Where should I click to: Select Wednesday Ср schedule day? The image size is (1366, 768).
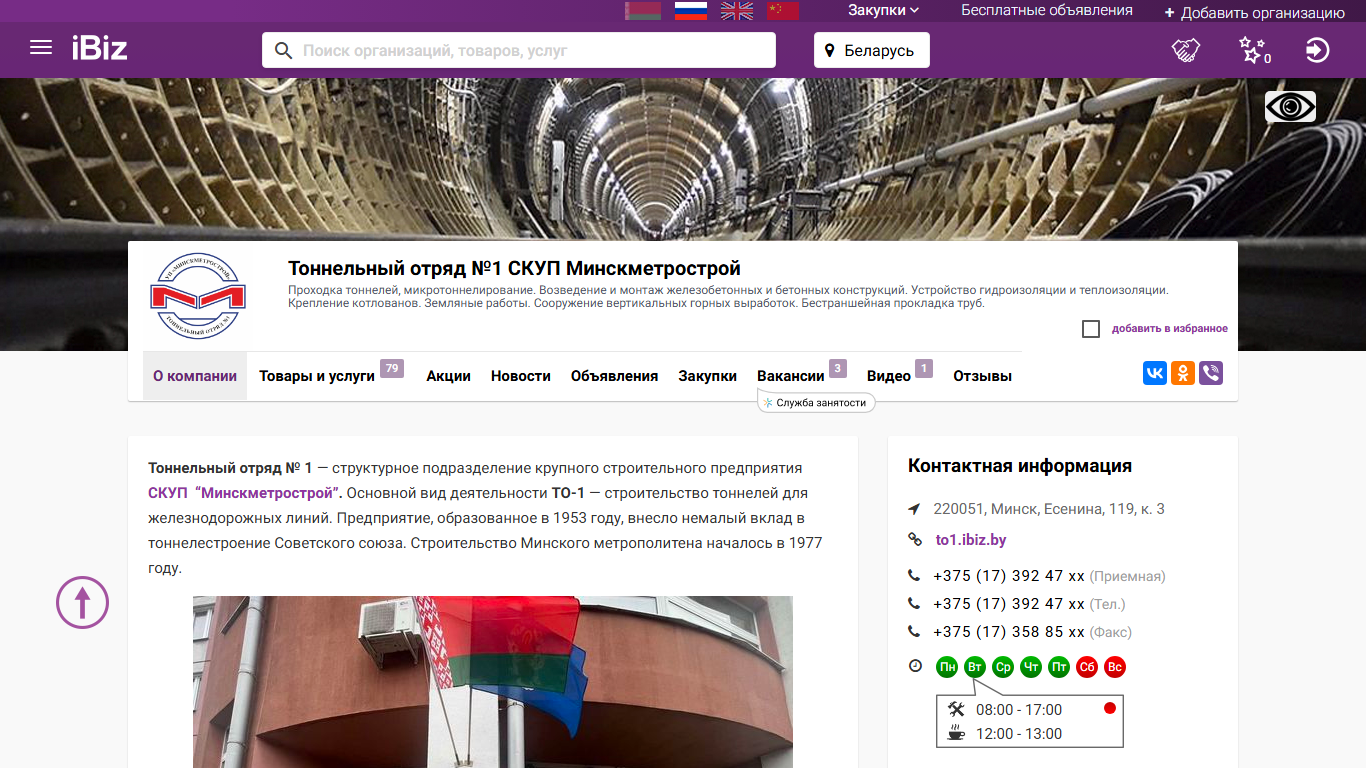coord(1003,667)
